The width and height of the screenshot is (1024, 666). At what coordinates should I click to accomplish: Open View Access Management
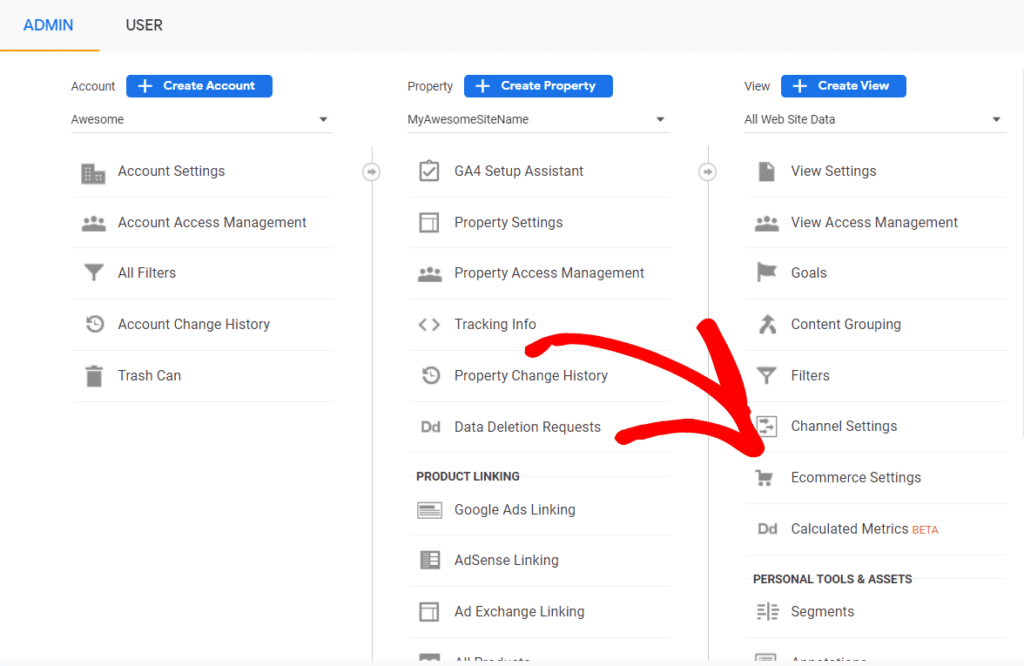click(876, 223)
